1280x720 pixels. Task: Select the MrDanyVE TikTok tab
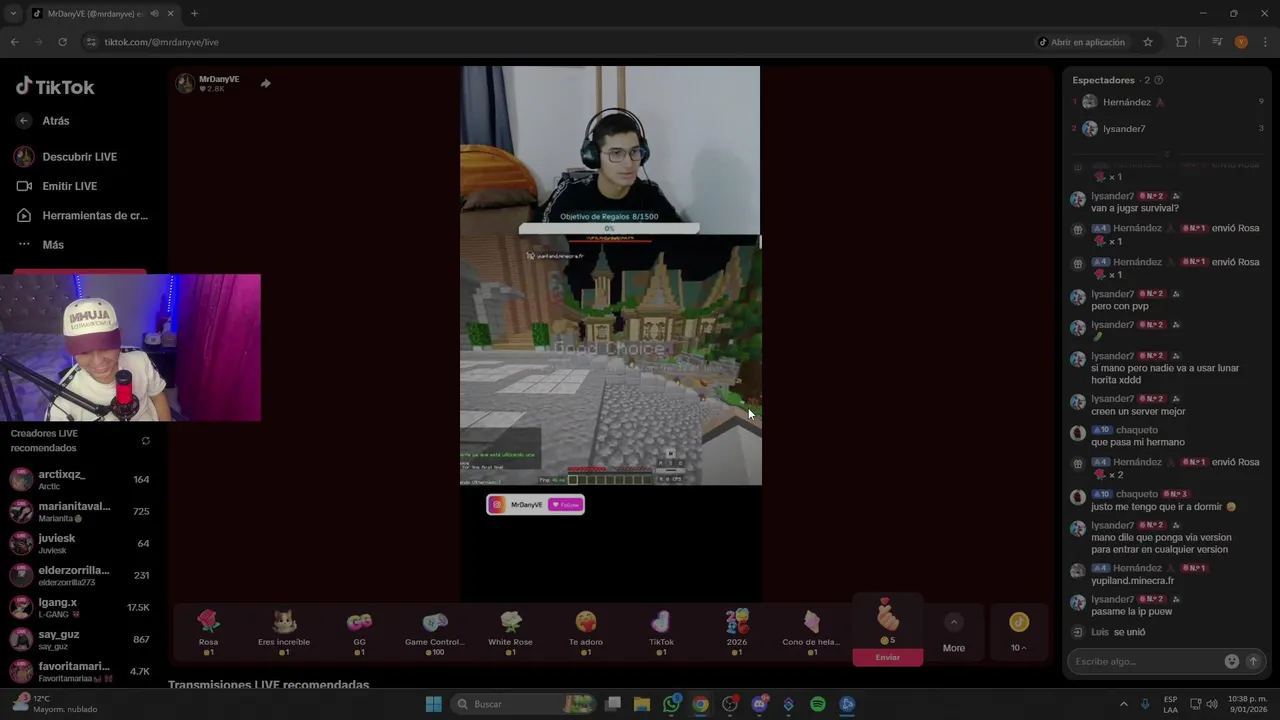102,13
